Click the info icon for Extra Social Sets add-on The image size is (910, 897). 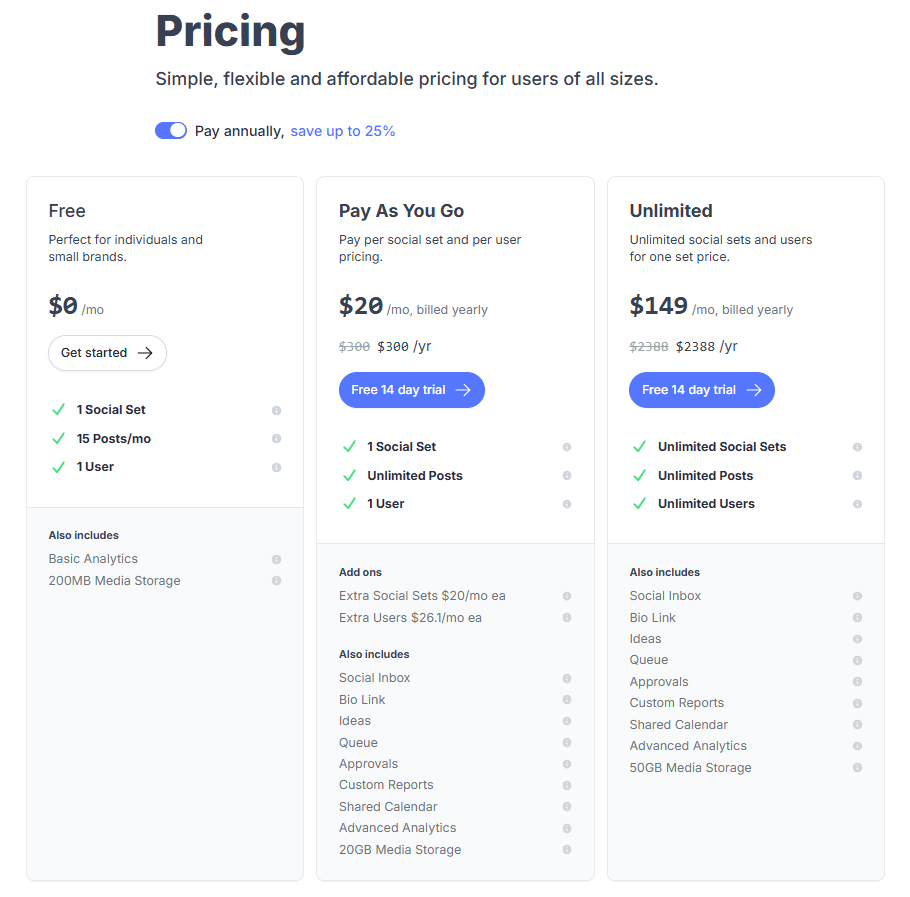[567, 596]
